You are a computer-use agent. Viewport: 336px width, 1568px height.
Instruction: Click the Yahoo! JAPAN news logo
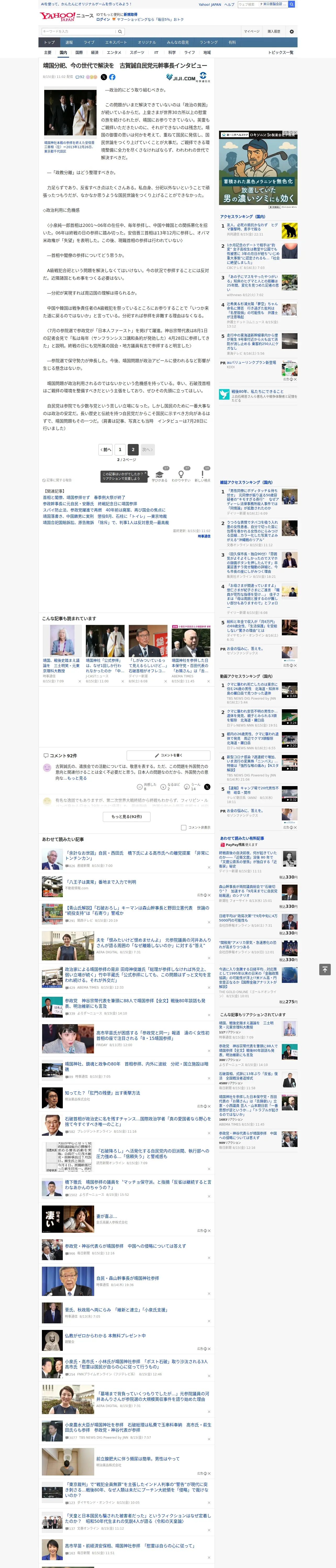coord(66,16)
